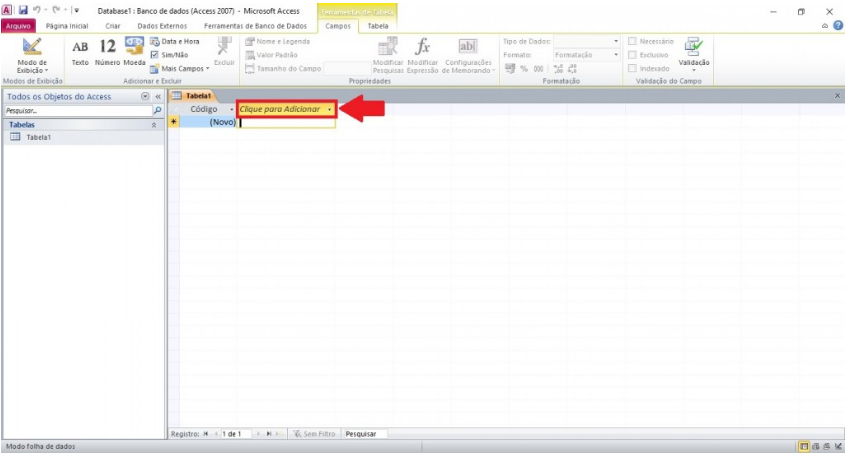Viewport: 853px width, 459px height.
Task: Click the Save icon in quick access toolbar
Action: click(22, 10)
